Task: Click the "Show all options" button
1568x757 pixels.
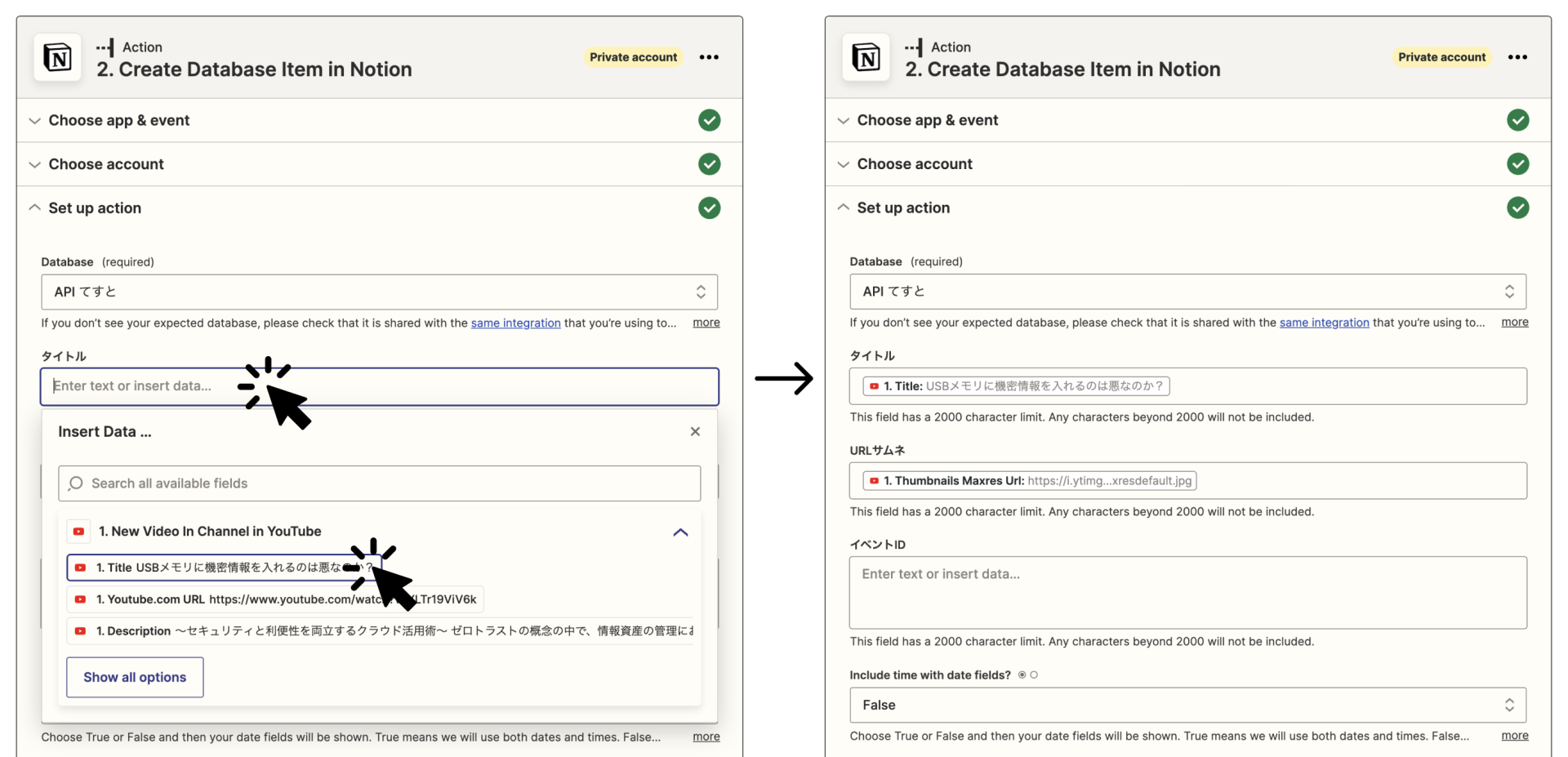Action: coord(134,677)
